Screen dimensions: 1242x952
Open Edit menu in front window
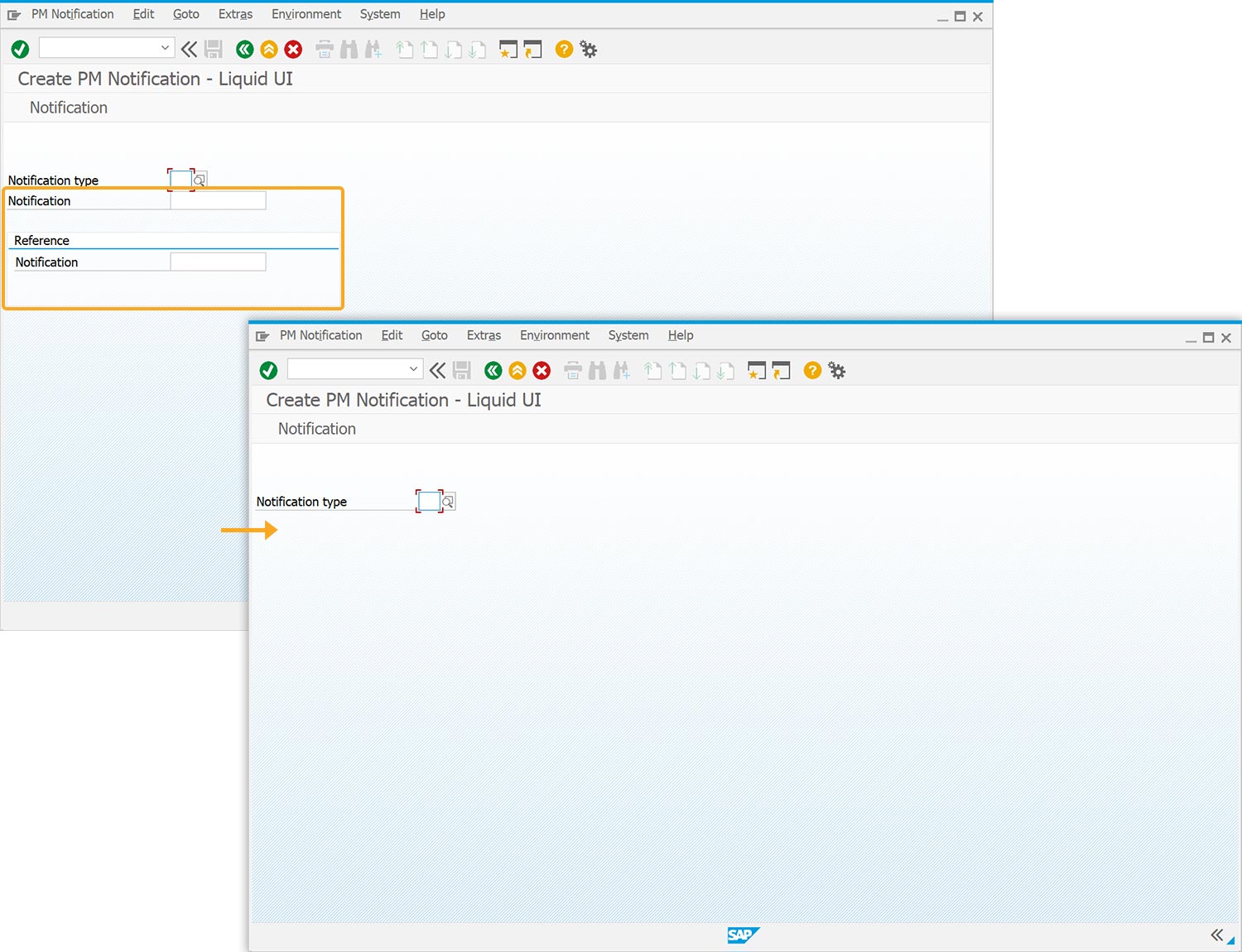pos(392,335)
